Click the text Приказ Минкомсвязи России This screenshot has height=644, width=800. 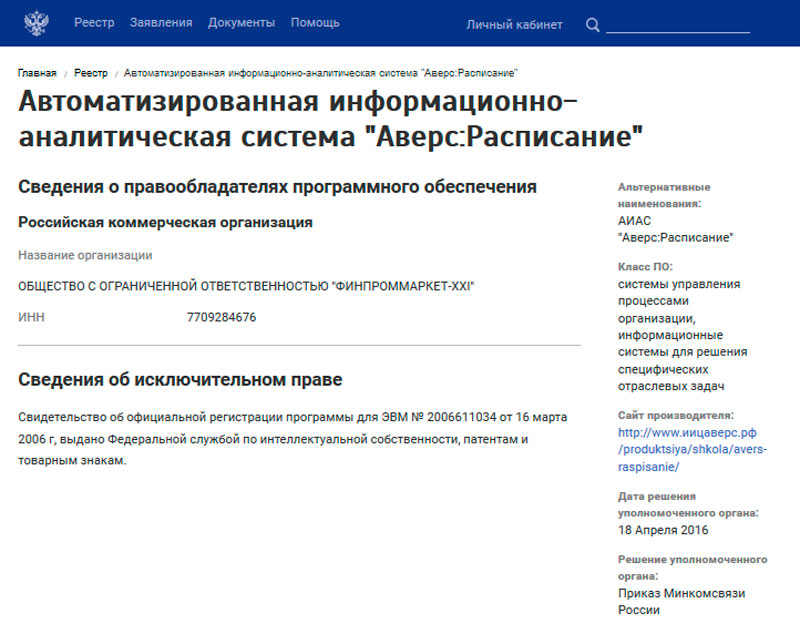pos(682,602)
